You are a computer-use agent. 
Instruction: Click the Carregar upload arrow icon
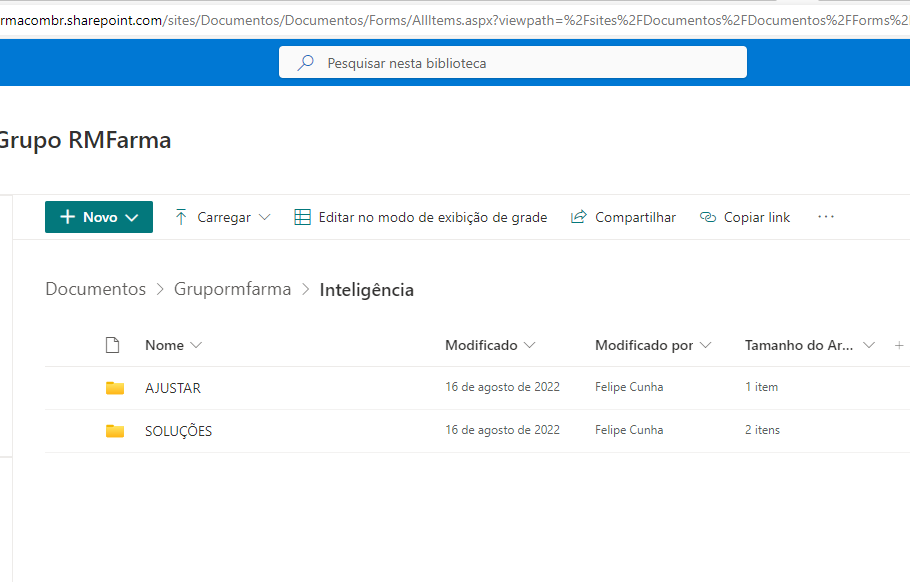coord(181,217)
